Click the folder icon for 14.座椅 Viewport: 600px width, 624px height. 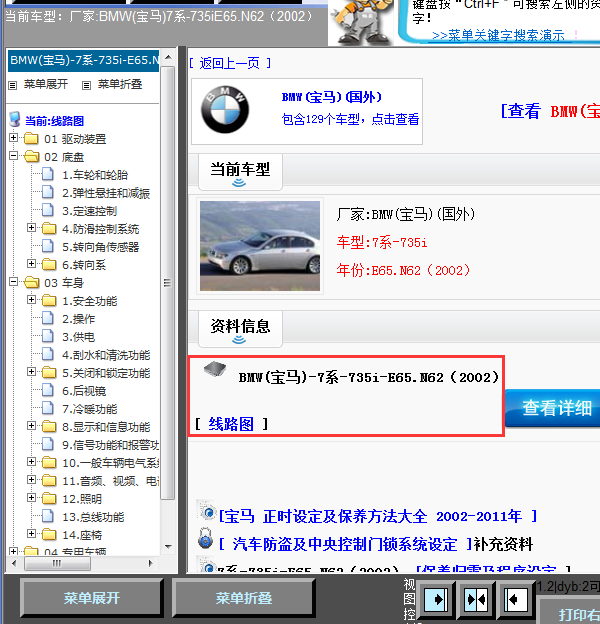[49, 534]
